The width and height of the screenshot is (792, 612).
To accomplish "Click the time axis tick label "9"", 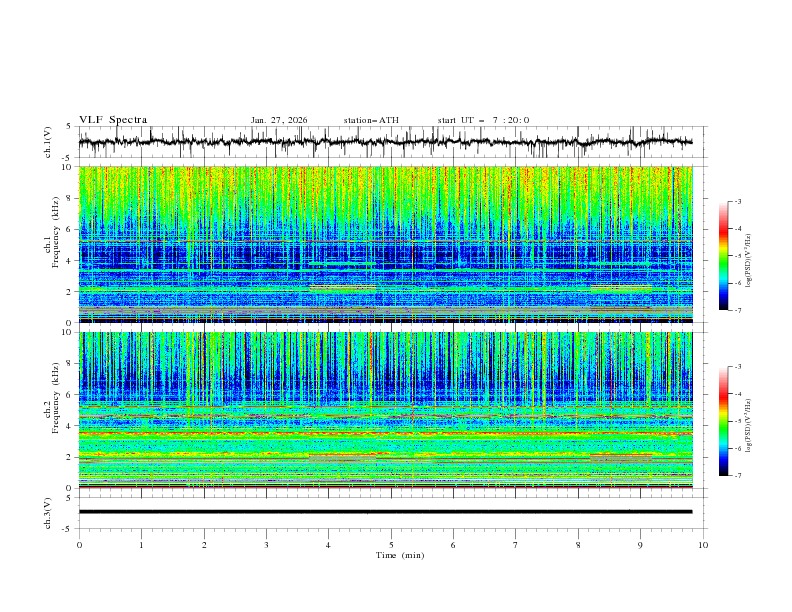I will tap(641, 545).
